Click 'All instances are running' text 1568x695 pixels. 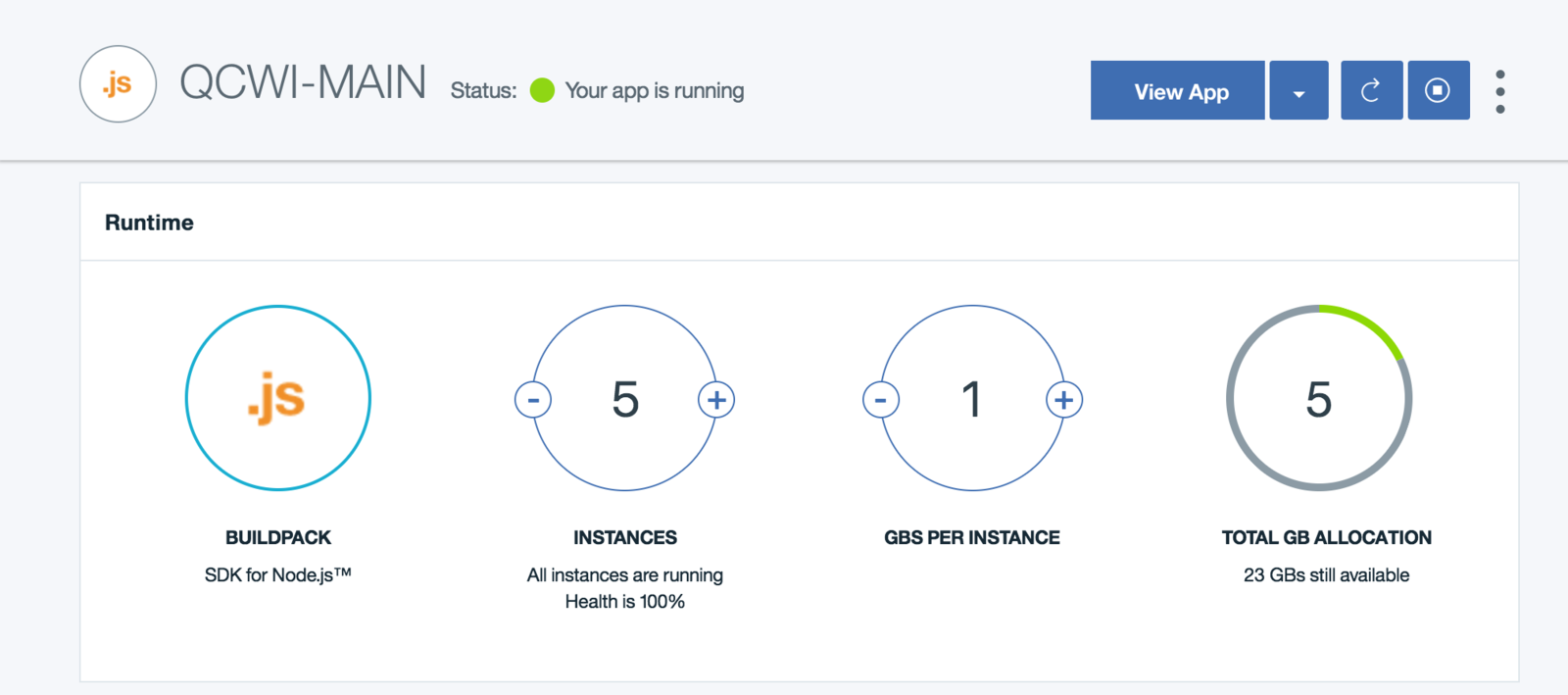[x=625, y=575]
